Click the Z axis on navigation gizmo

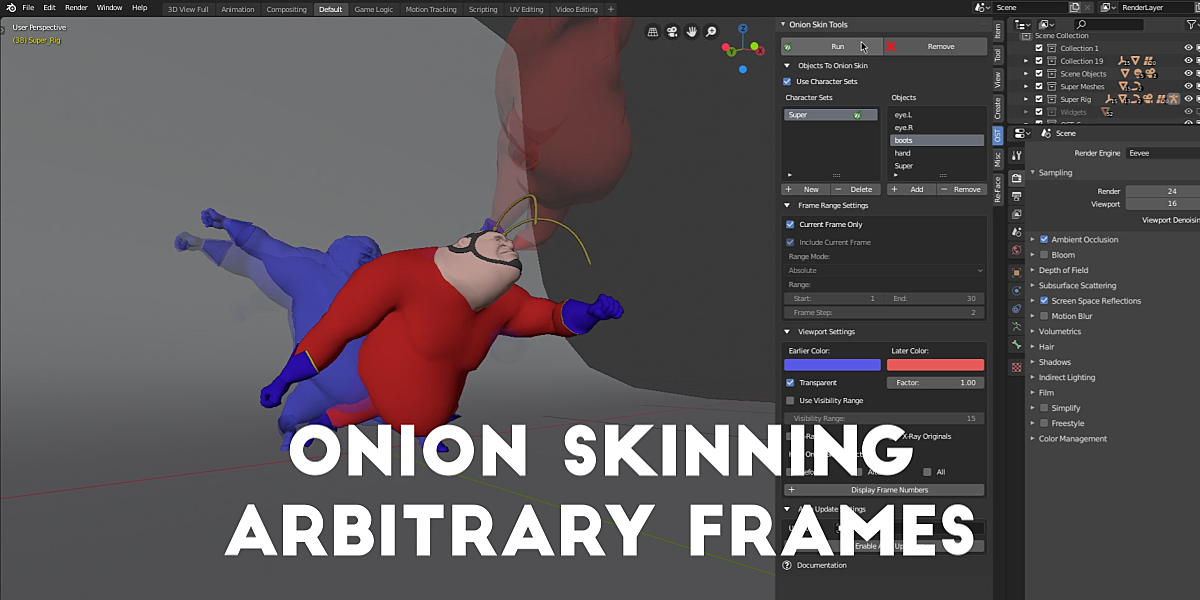743,28
